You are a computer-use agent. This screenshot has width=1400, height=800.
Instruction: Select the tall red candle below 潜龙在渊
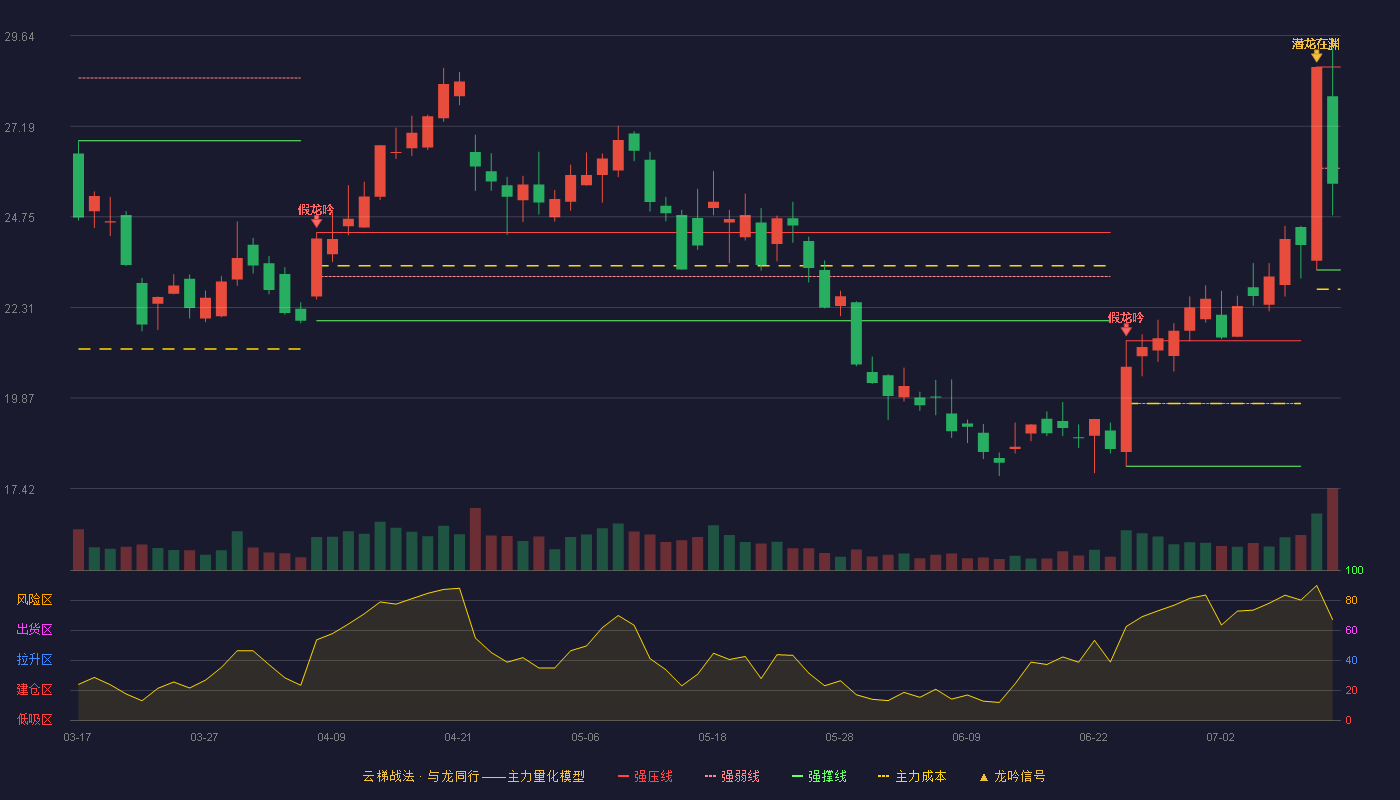pyautogui.click(x=1316, y=164)
